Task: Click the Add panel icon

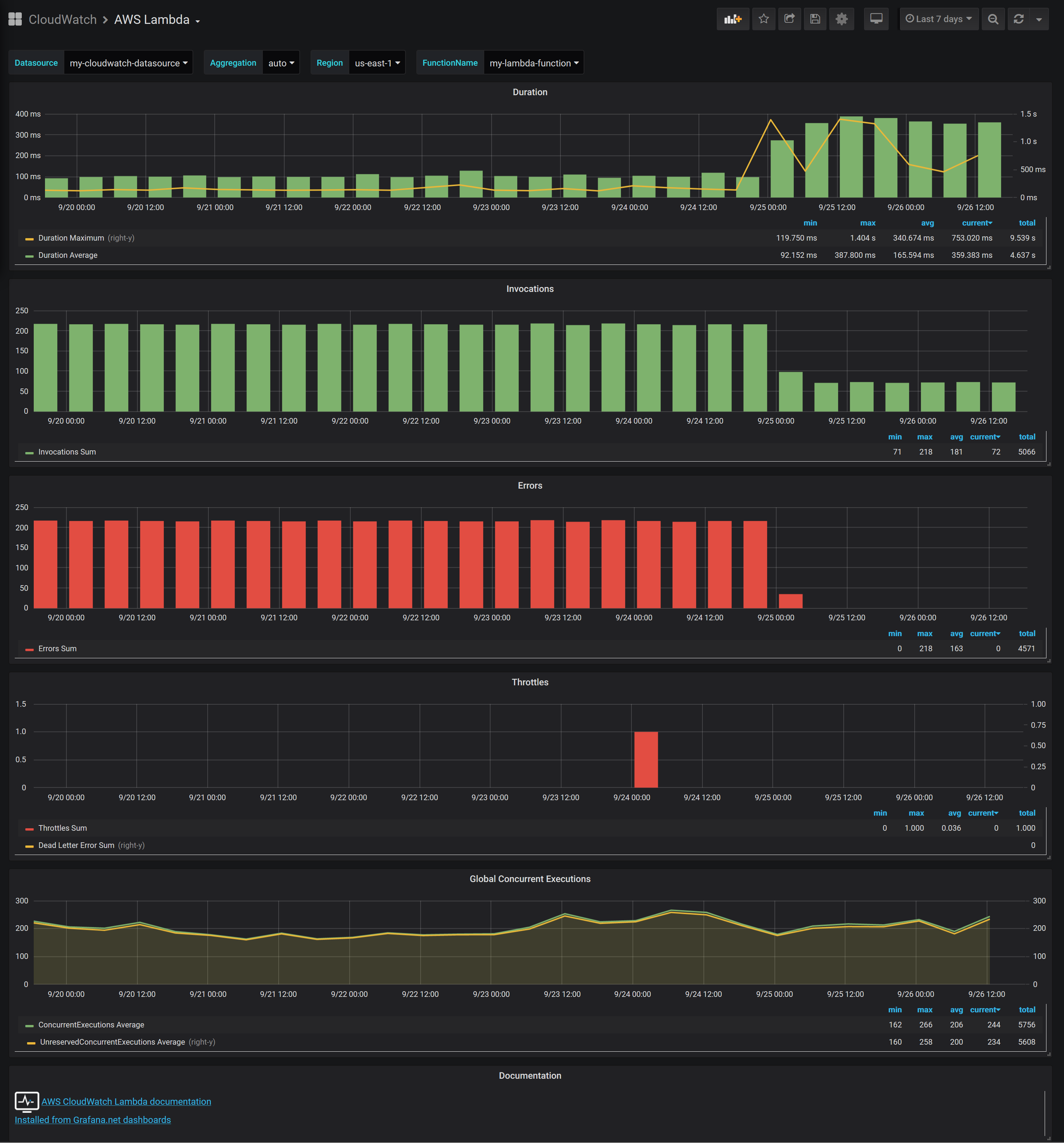Action: tap(732, 19)
